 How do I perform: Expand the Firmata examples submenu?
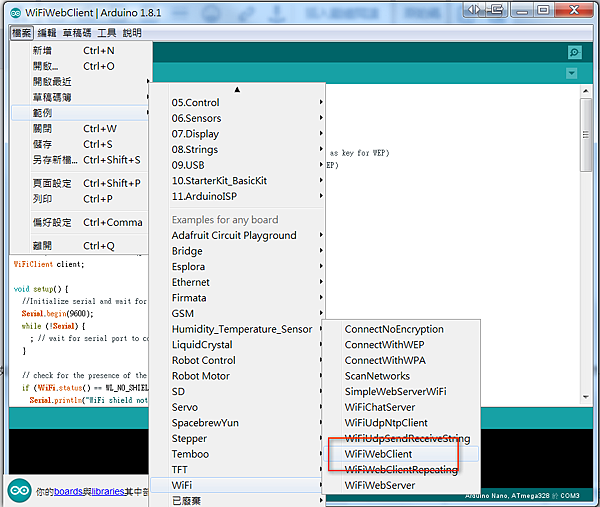[237, 298]
